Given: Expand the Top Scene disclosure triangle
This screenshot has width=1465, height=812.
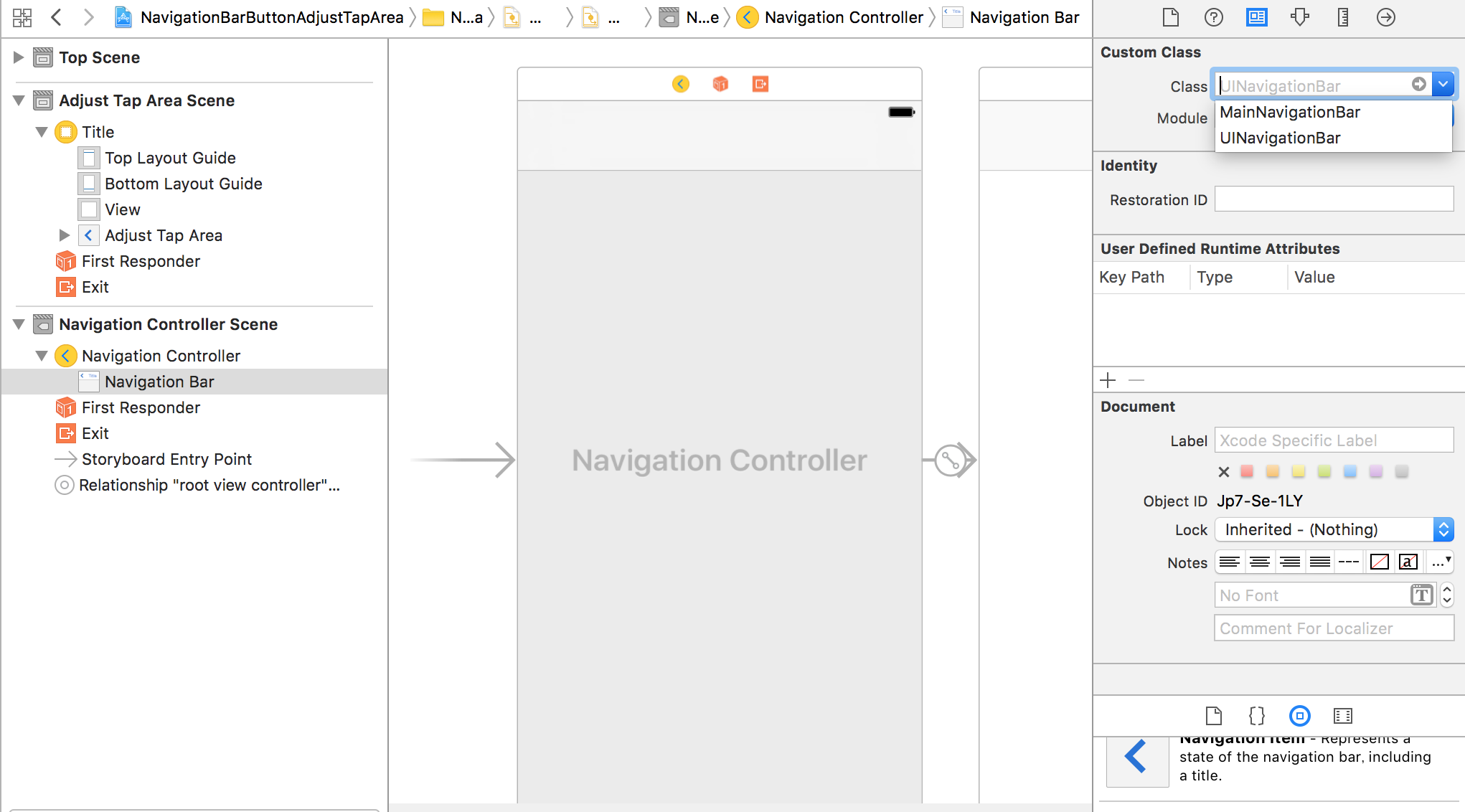Looking at the screenshot, I should (19, 57).
